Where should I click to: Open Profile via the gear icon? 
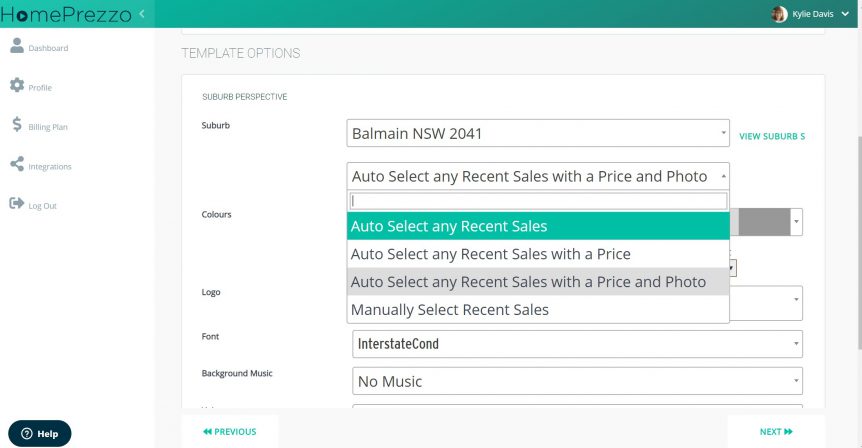17,85
